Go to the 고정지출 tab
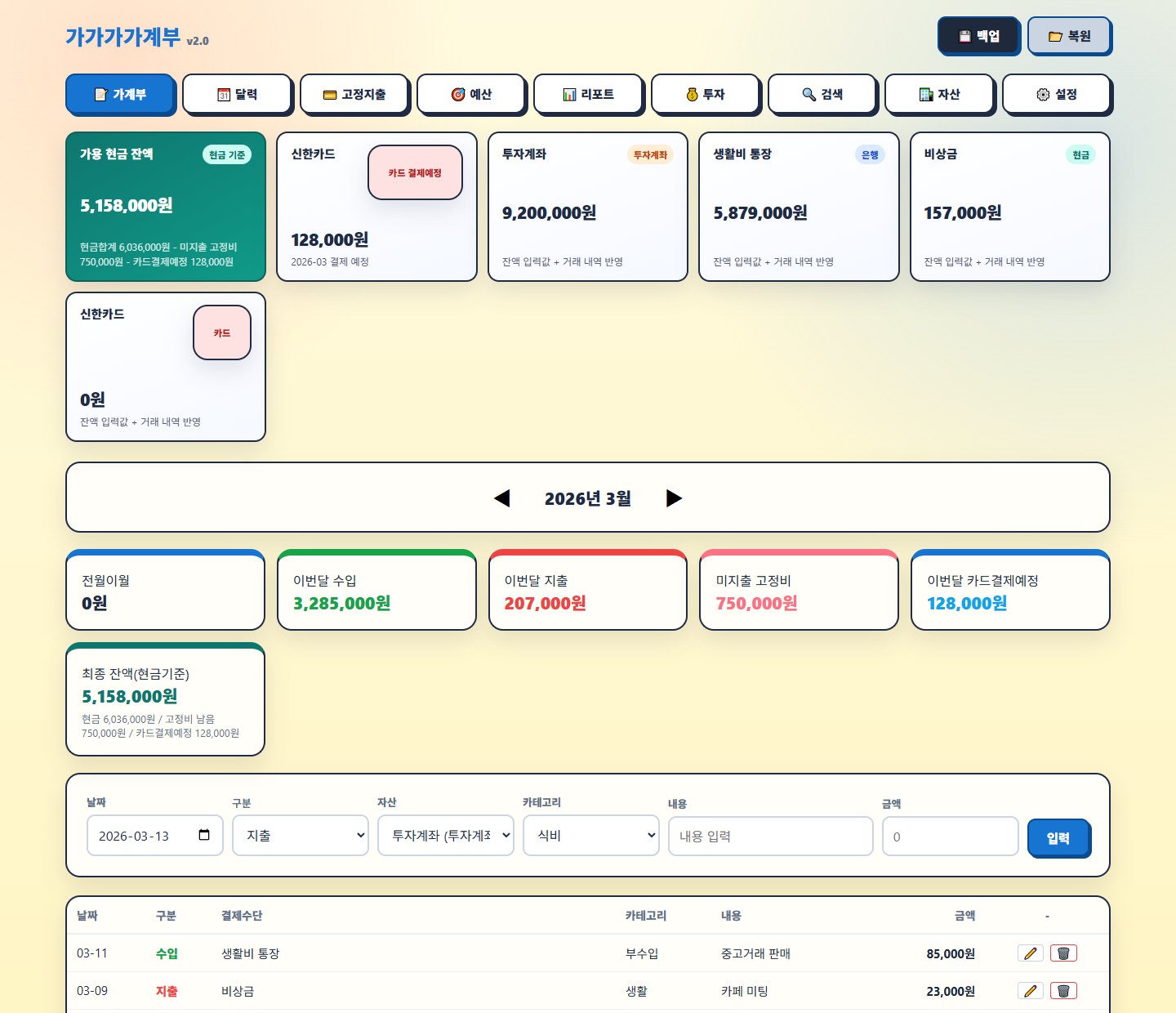The width and height of the screenshot is (1176, 1013). tap(354, 94)
